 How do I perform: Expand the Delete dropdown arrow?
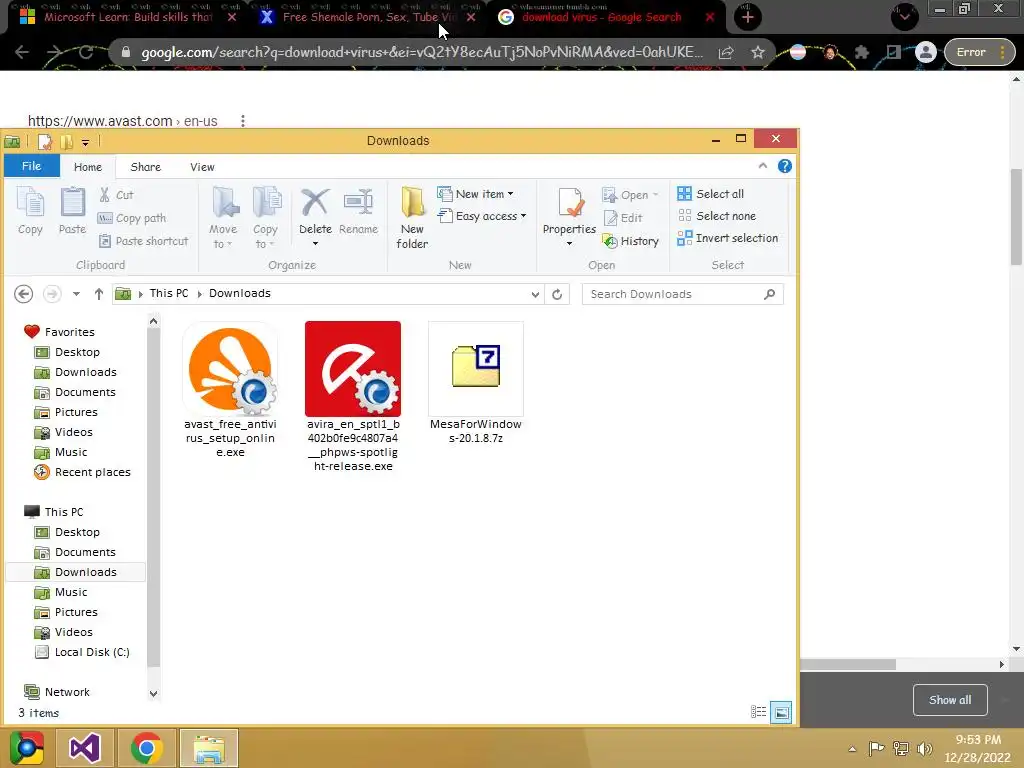[x=315, y=244]
